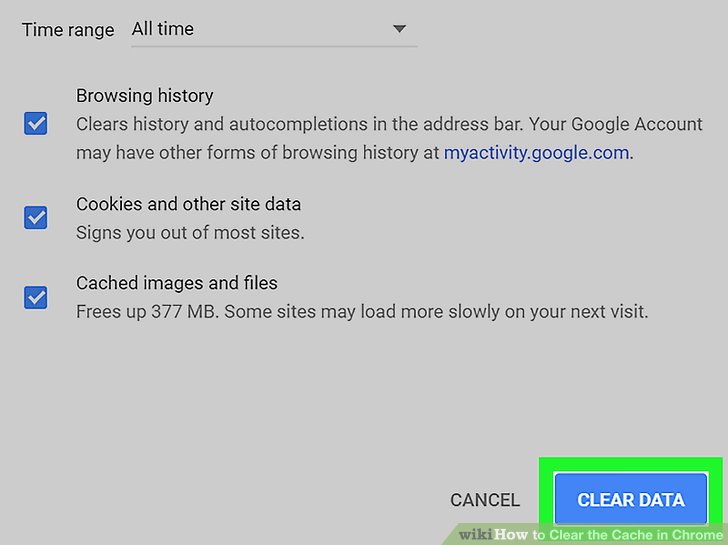
Task: Uncheck the Browsing history checkbox
Action: click(x=36, y=123)
